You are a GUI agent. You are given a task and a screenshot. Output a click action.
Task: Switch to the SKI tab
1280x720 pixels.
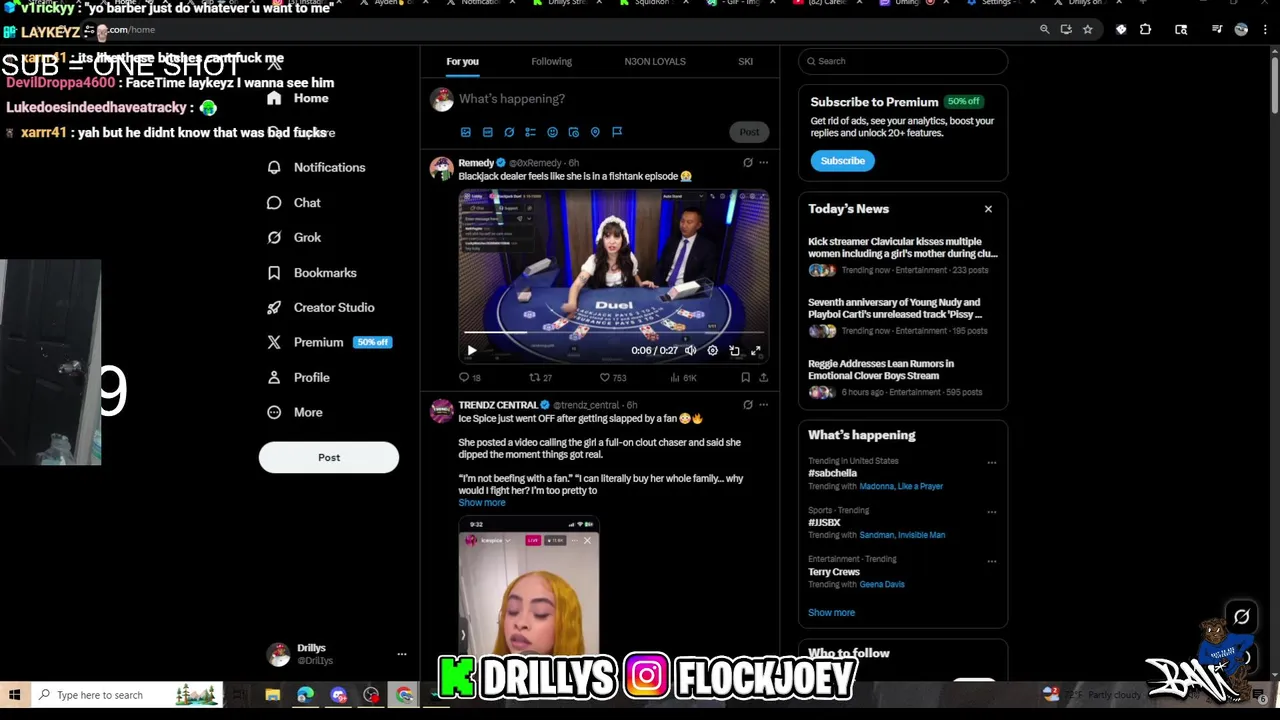pyautogui.click(x=745, y=61)
